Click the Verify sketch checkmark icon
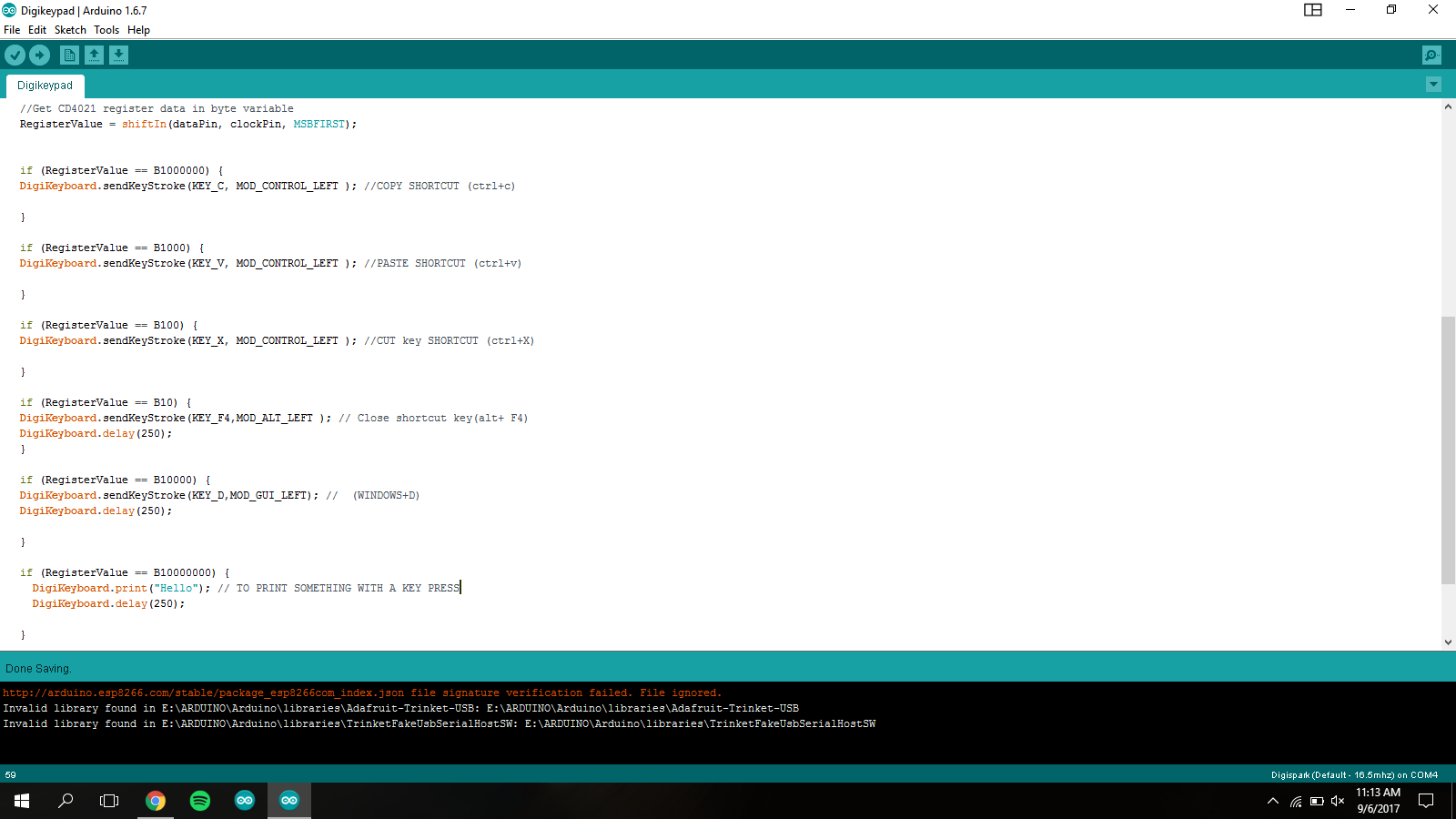The height and width of the screenshot is (819, 1456). (15, 56)
